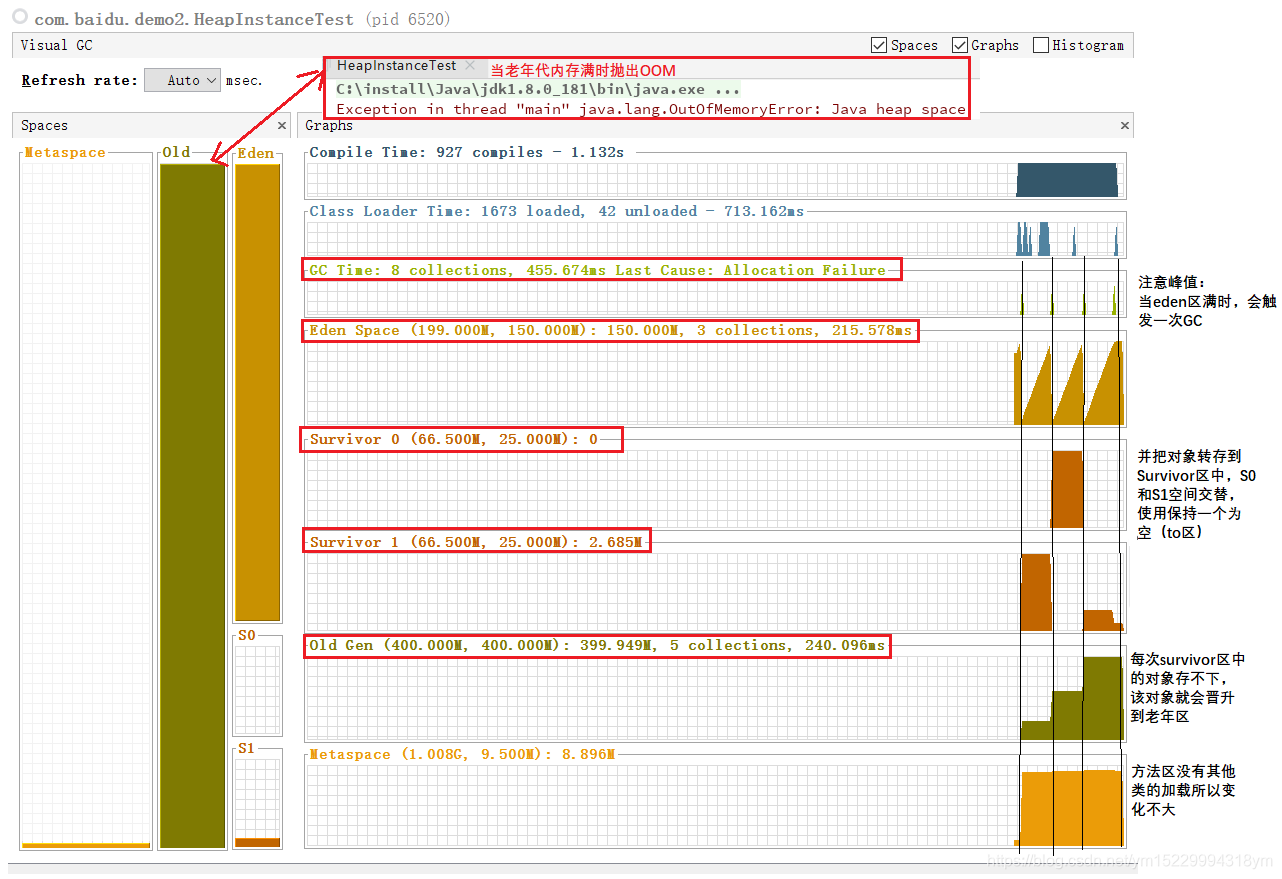Viewport: 1282px width, 879px height.
Task: Click the Eden space bar in Spaces
Action: click(x=257, y=392)
